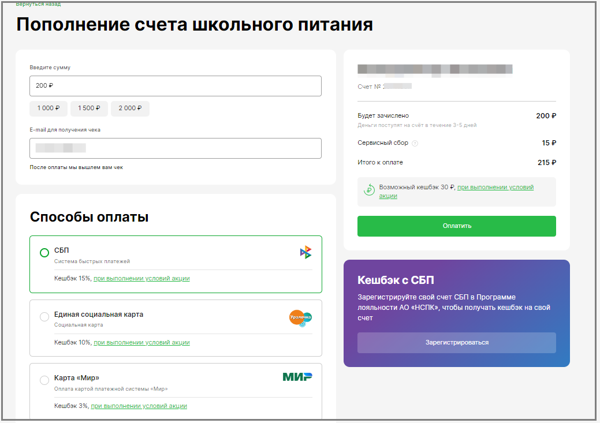Viewport: 600px width, 423px height.
Task: Select СБП payment method radio button
Action: click(x=44, y=253)
